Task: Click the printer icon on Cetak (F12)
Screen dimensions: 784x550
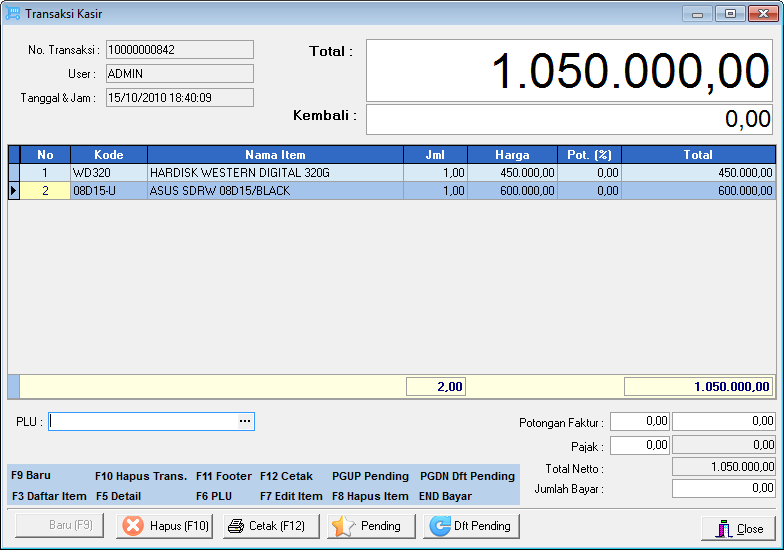Action: [236, 526]
